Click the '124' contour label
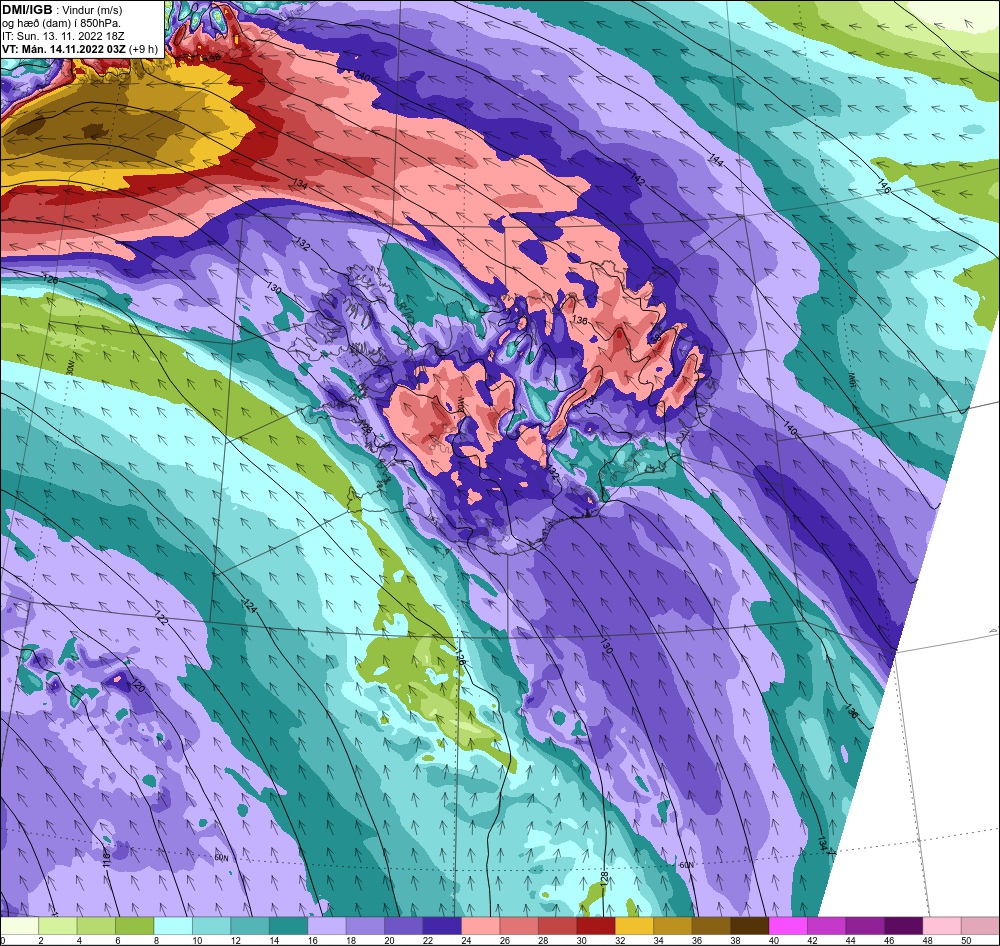This screenshot has width=1000, height=946. click(x=249, y=606)
